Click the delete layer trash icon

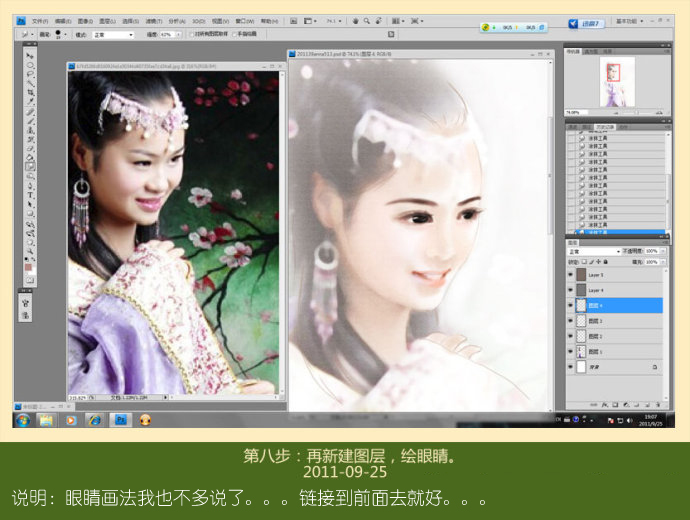658,405
